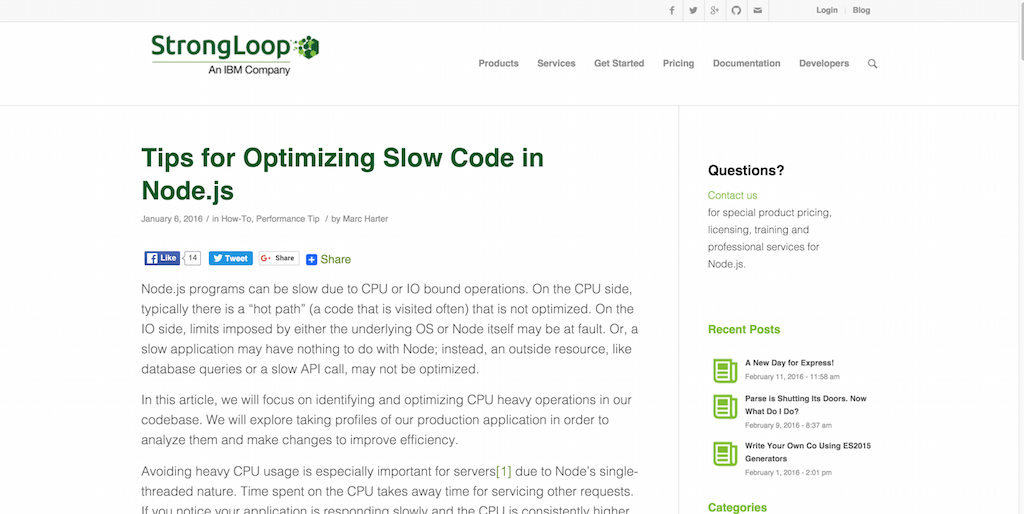This screenshot has height=514, width=1024.
Task: Open the Facebook icon in top bar
Action: 671,10
